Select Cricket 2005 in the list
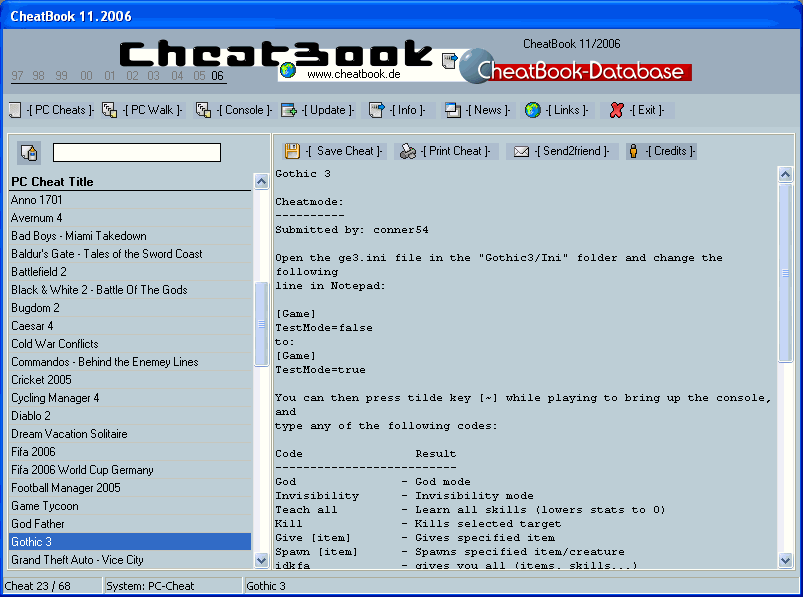The width and height of the screenshot is (803, 597). (130, 380)
